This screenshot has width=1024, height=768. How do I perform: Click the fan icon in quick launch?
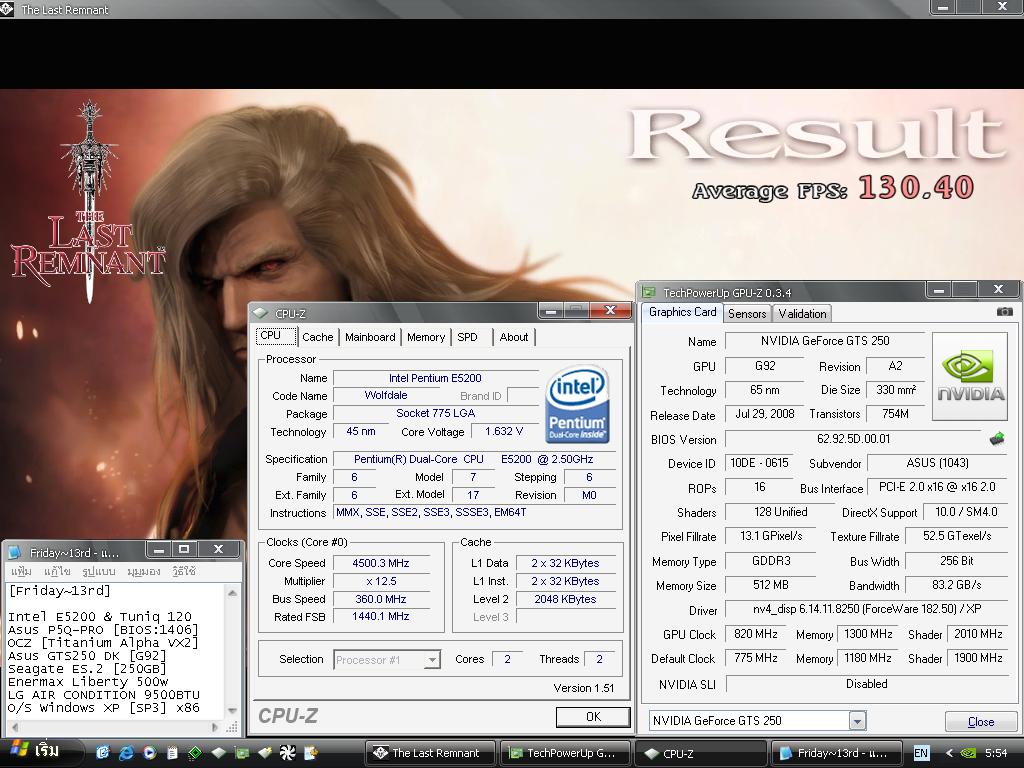[287, 753]
